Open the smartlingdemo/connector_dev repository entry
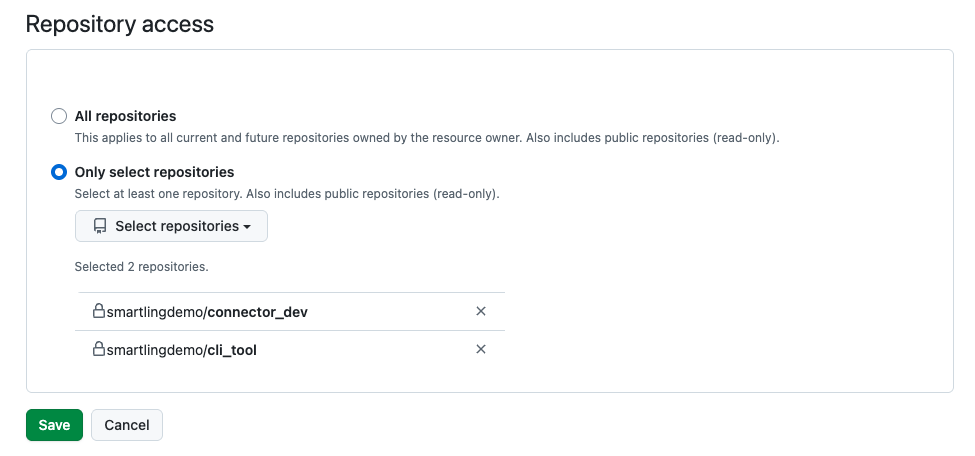Viewport: 975px width, 456px height. [207, 312]
